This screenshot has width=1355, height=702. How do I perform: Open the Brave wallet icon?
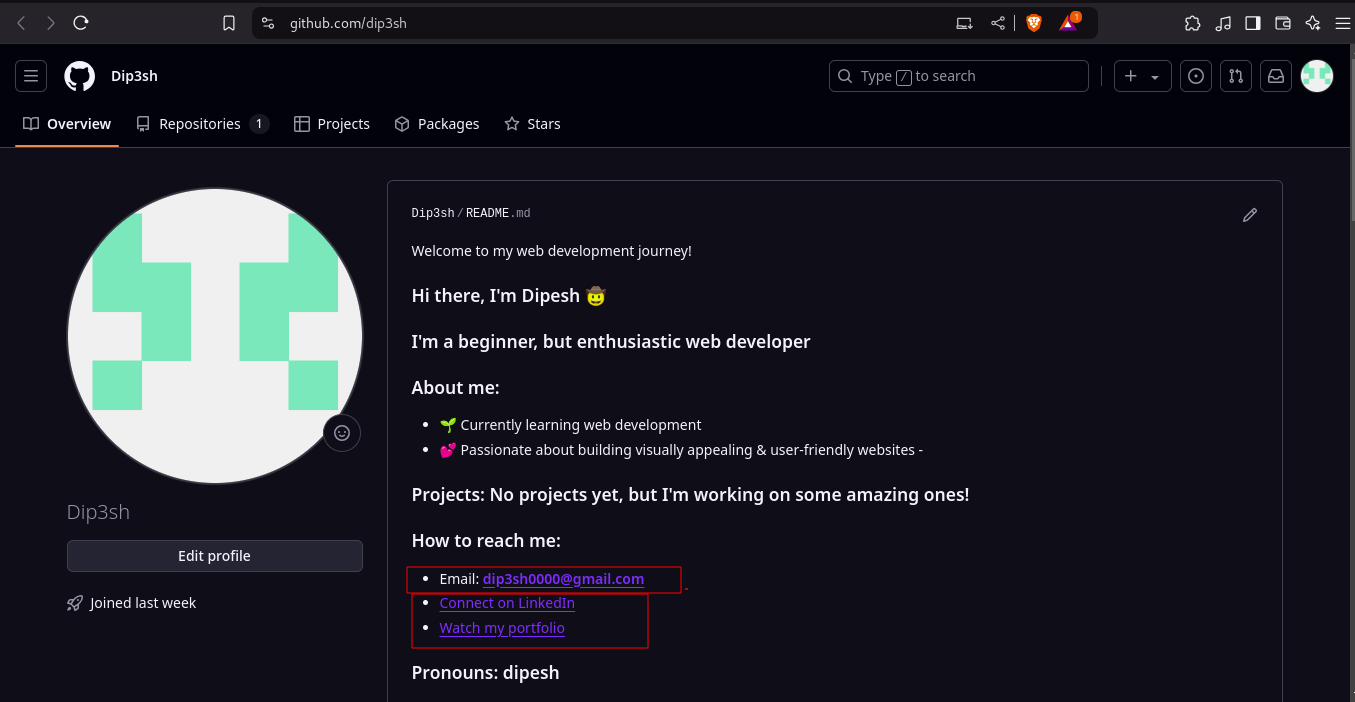pos(1282,22)
